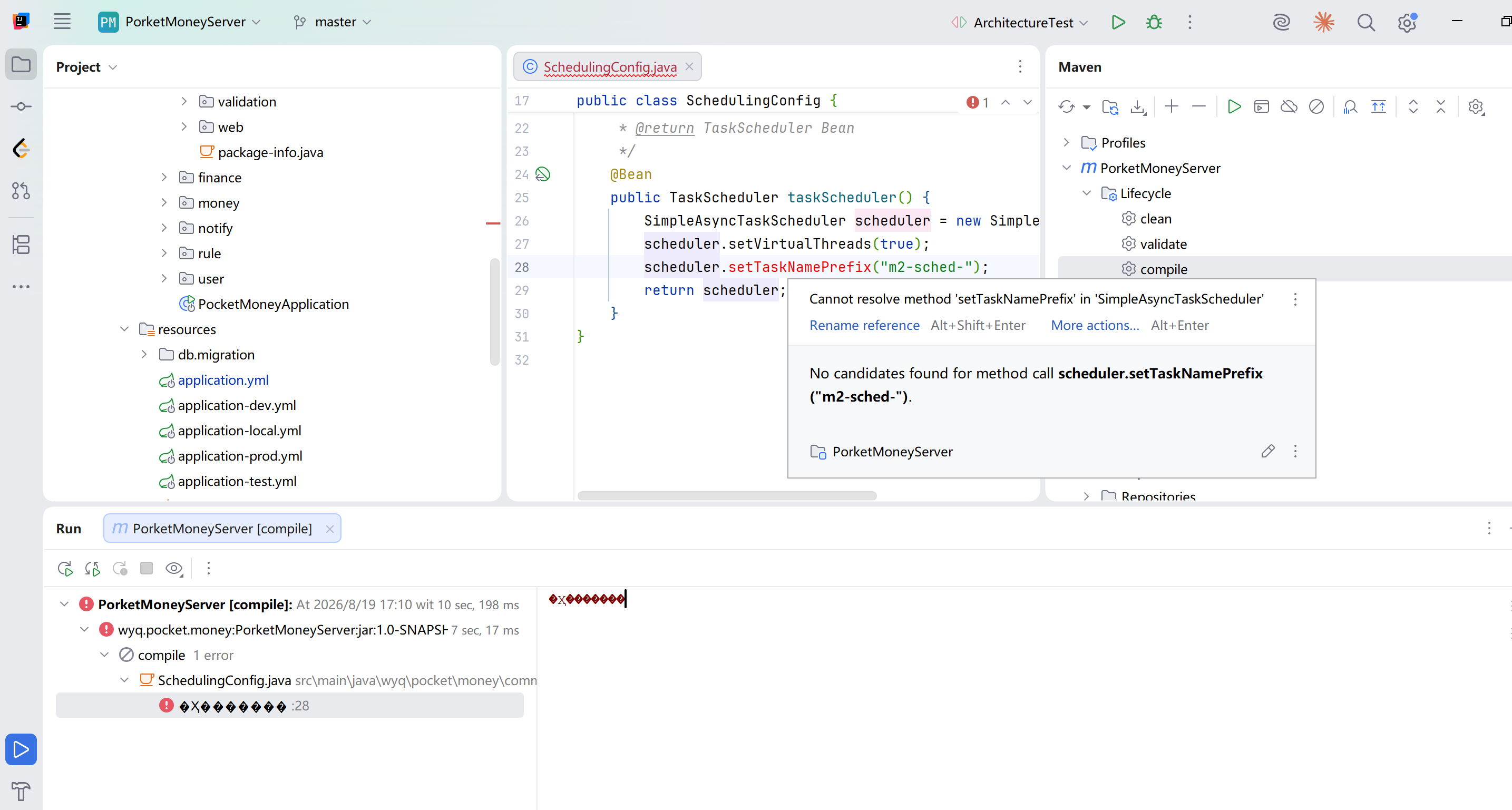
Task: Select the validate lifecycle goal
Action: click(1163, 243)
